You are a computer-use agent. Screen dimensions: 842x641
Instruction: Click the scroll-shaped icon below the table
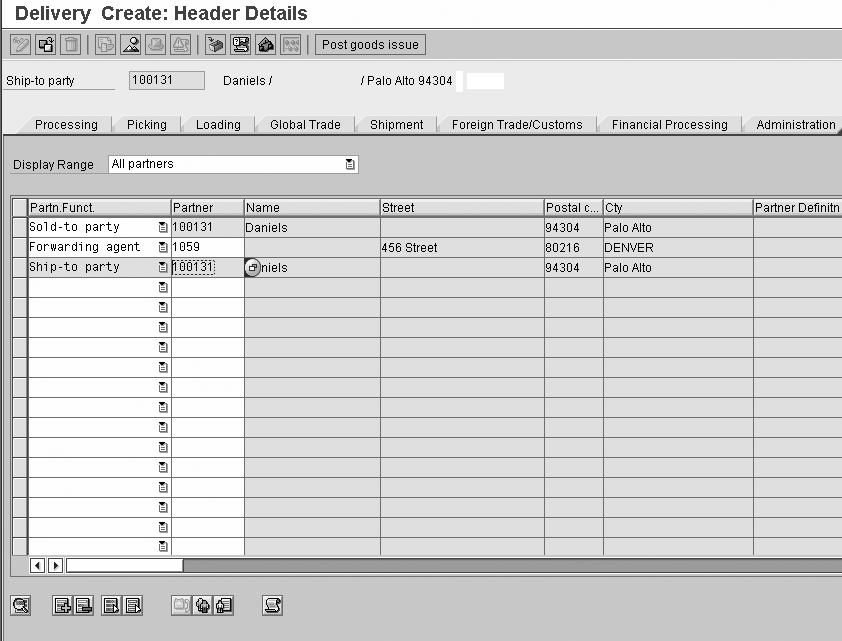click(272, 606)
